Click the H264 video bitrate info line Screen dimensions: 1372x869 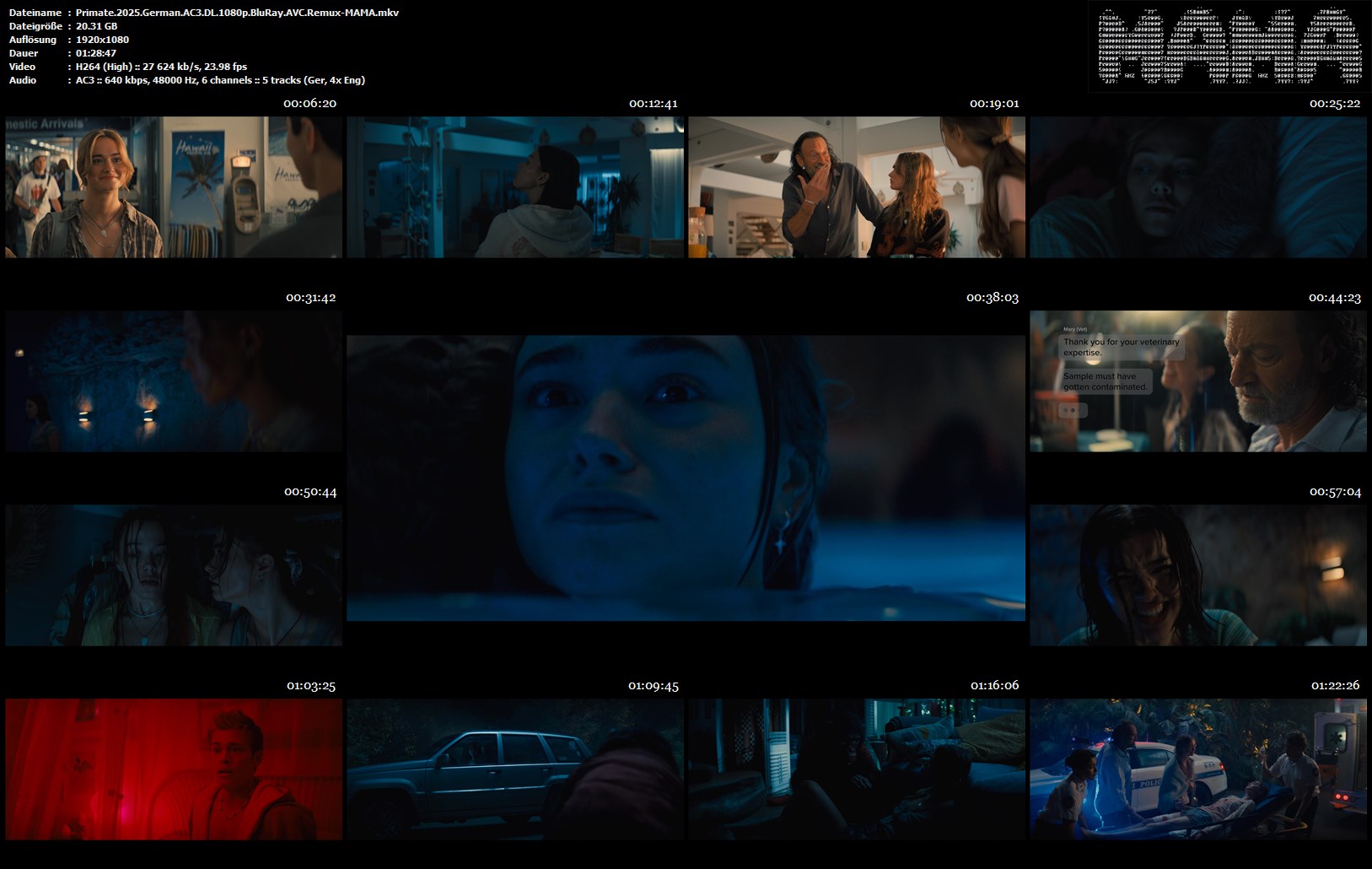tap(161, 67)
